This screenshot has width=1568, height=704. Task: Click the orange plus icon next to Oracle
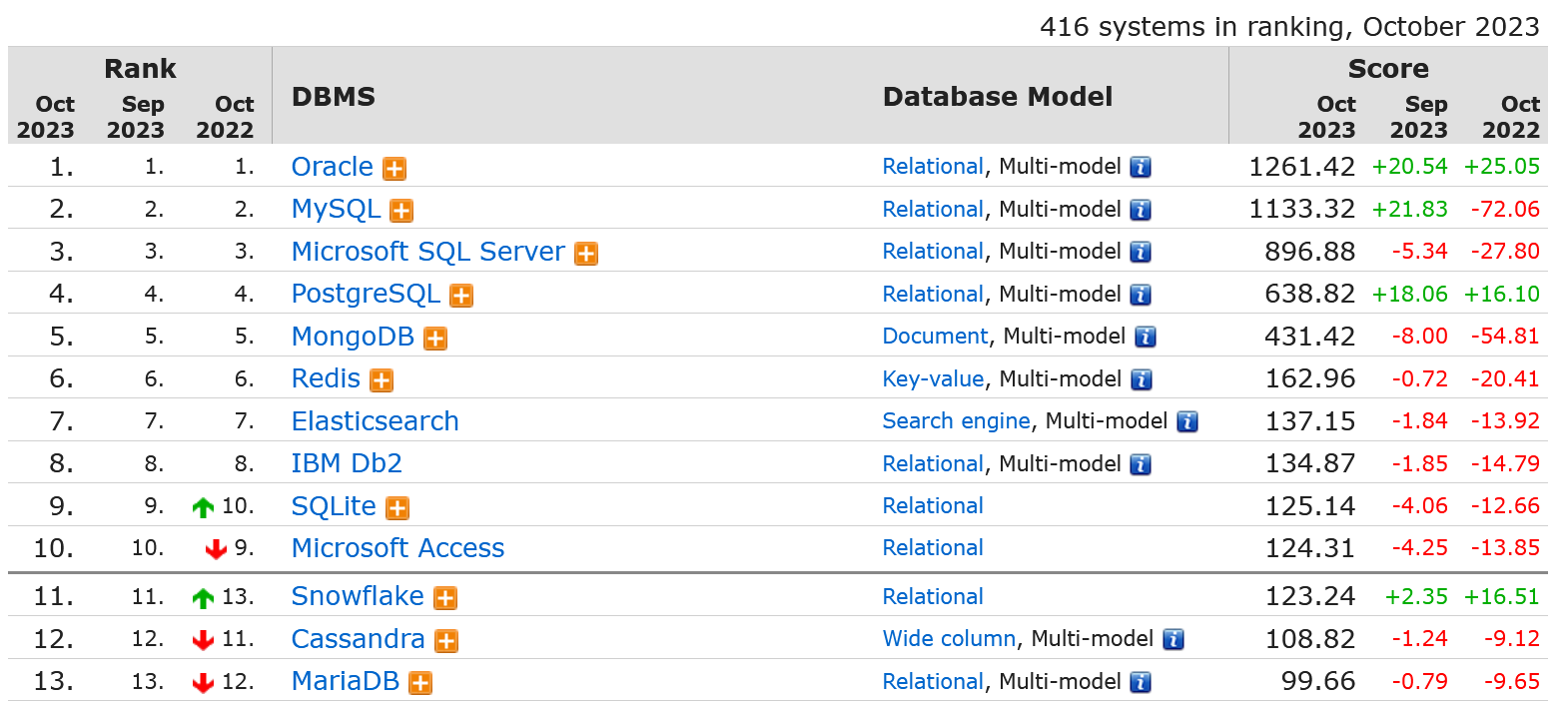[394, 169]
